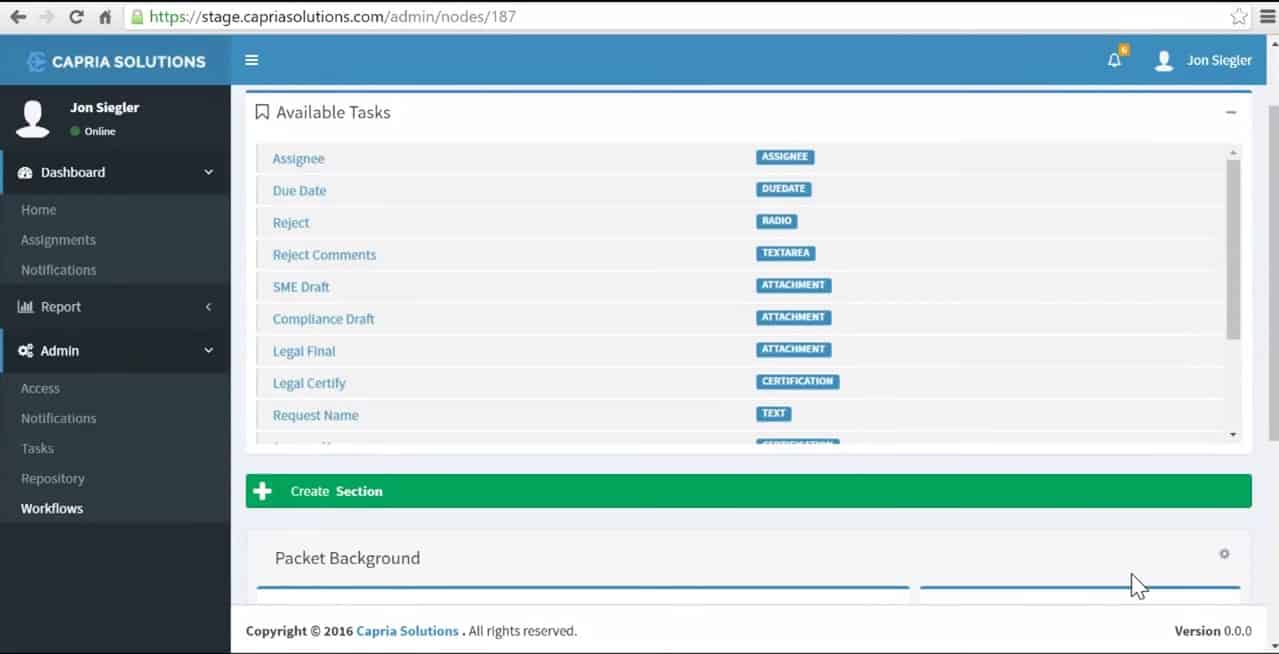
Task: Click the Report bar chart icon
Action: 25,307
